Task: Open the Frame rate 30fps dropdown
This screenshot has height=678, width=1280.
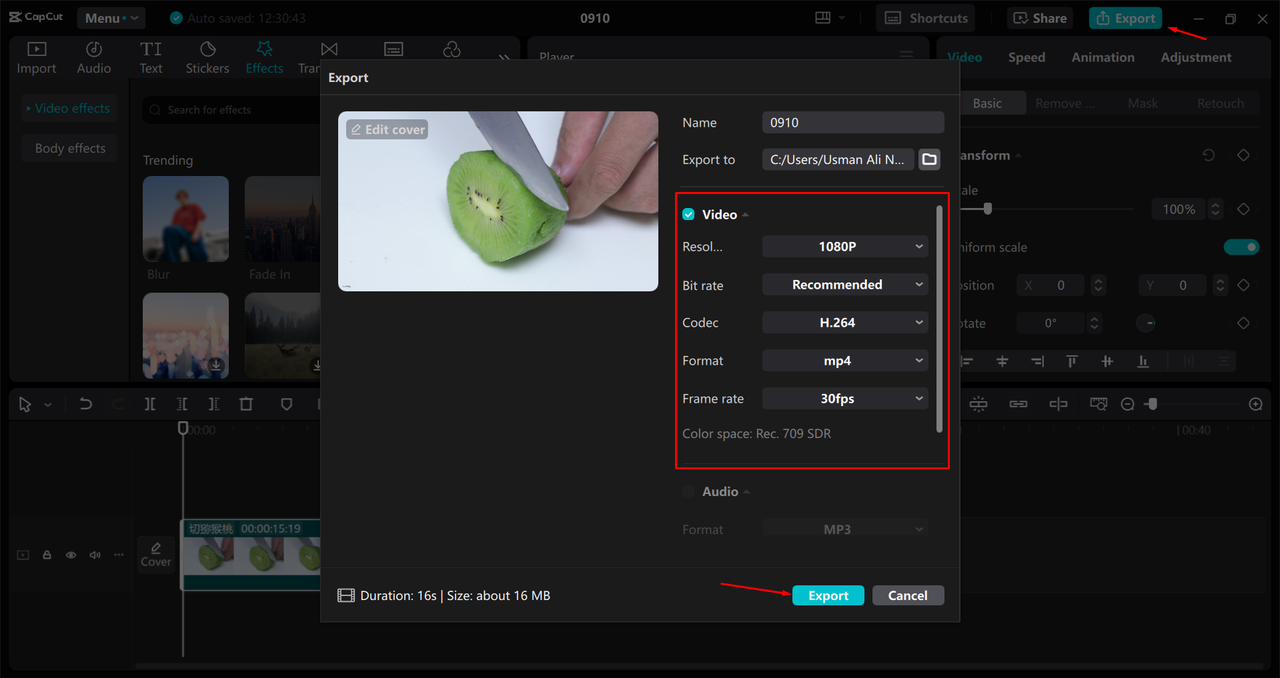Action: click(x=845, y=398)
